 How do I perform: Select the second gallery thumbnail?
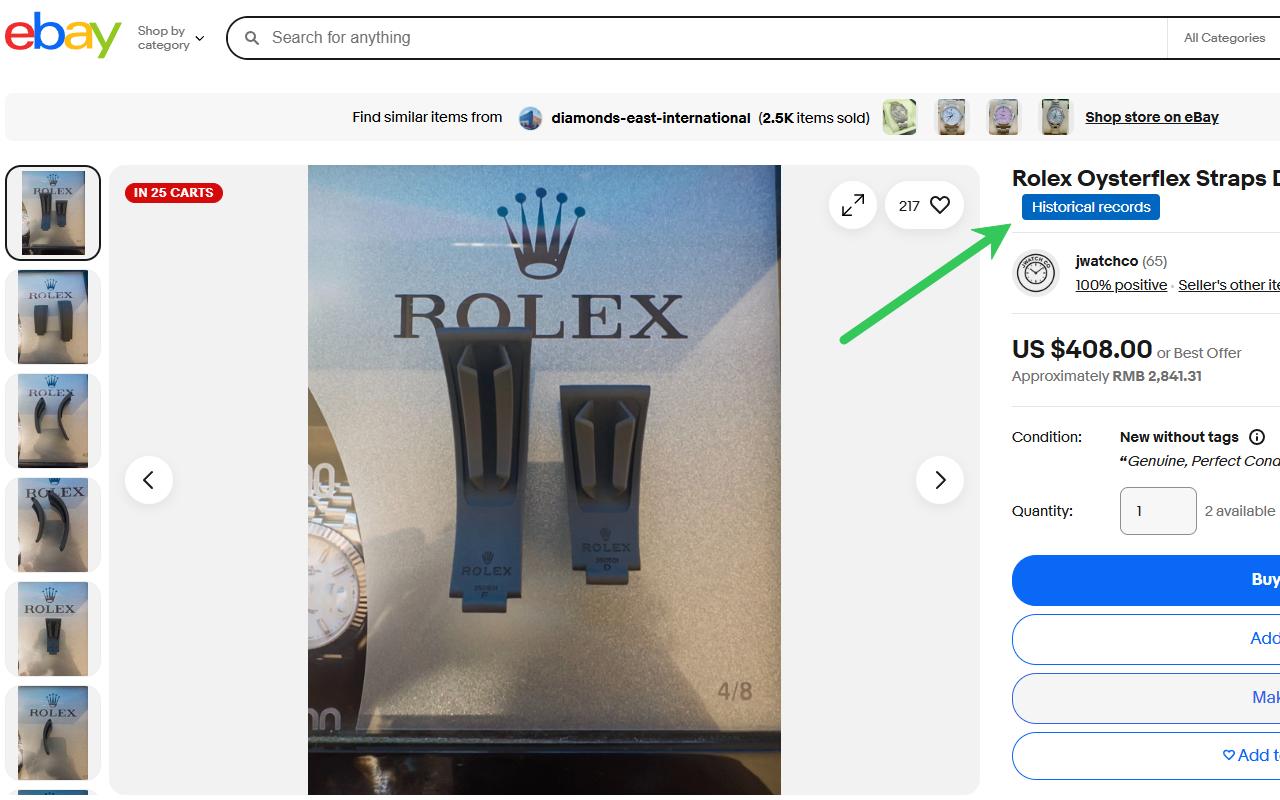click(53, 317)
